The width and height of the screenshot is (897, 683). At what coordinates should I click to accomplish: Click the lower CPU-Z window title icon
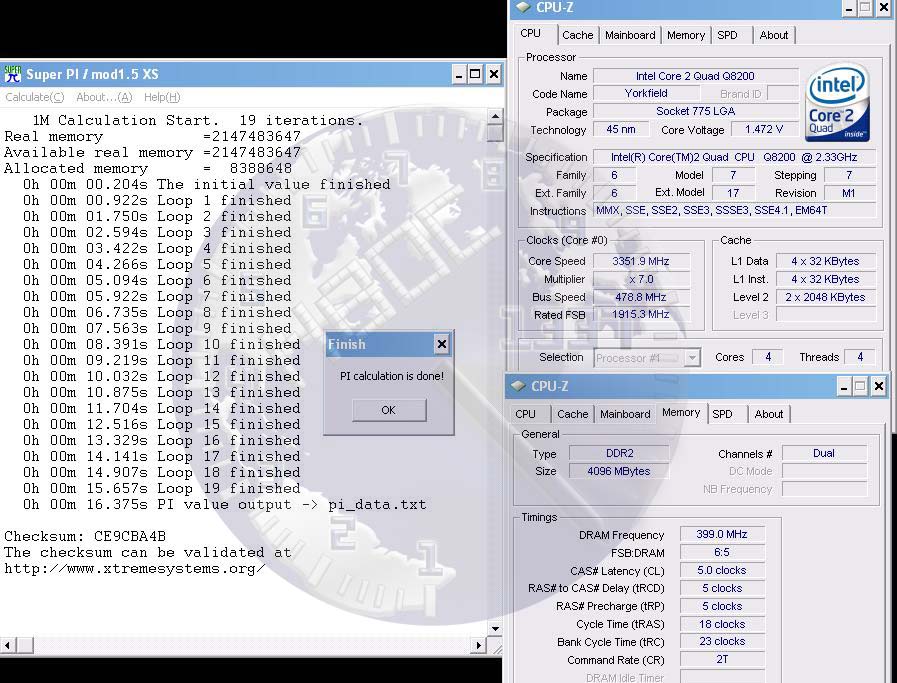(x=518, y=386)
